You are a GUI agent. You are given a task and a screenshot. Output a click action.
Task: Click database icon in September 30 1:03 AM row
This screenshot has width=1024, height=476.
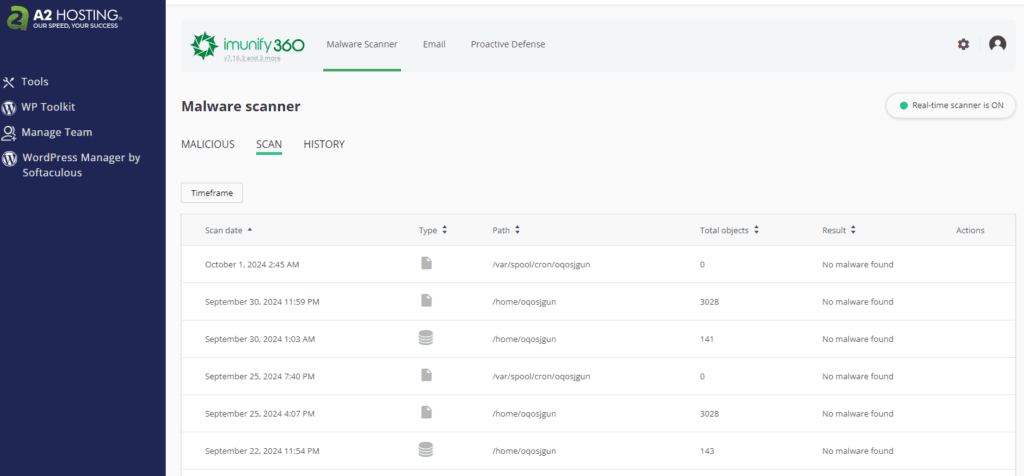(426, 338)
